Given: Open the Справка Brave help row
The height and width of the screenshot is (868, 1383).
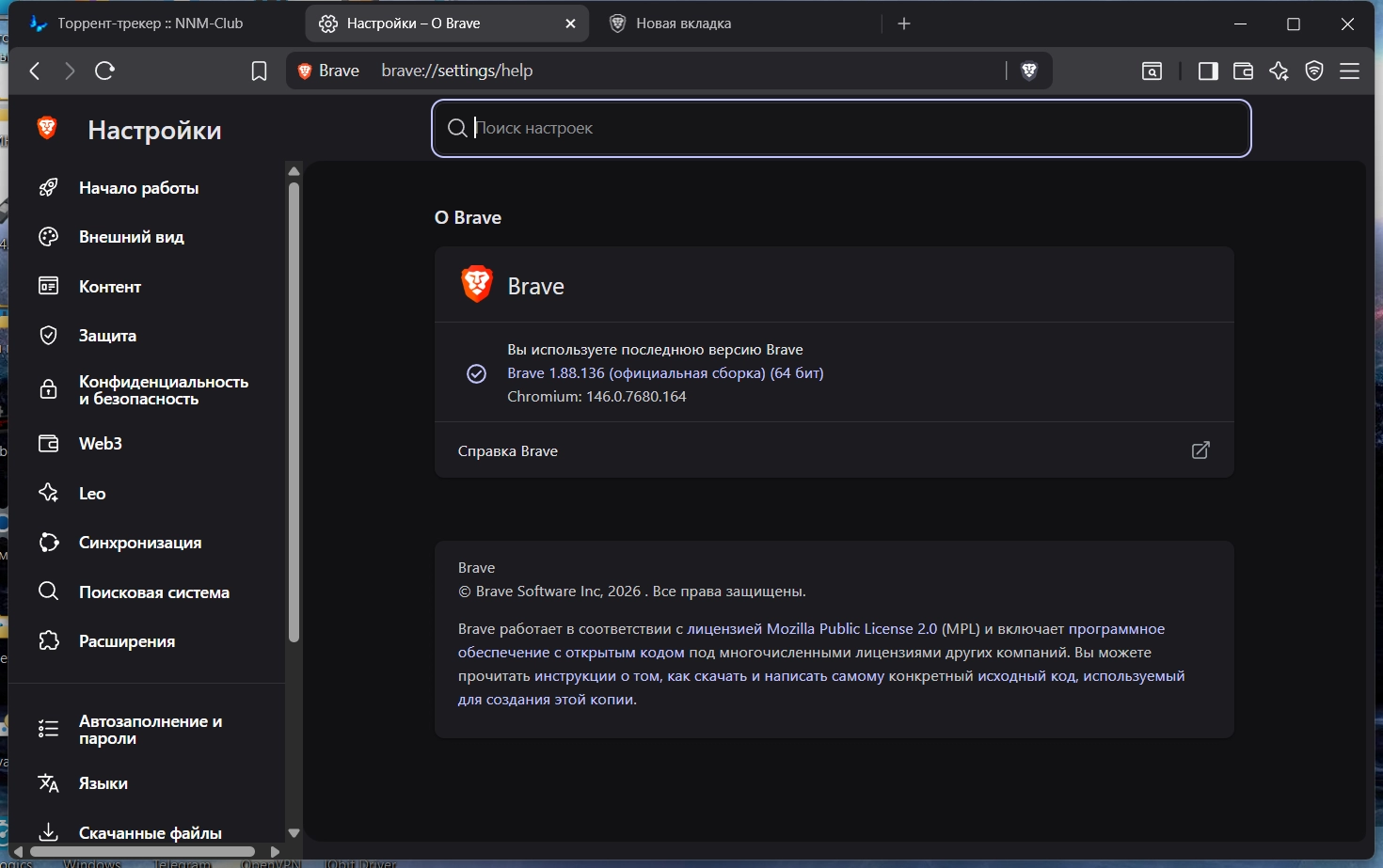Looking at the screenshot, I should pyautogui.click(x=834, y=450).
